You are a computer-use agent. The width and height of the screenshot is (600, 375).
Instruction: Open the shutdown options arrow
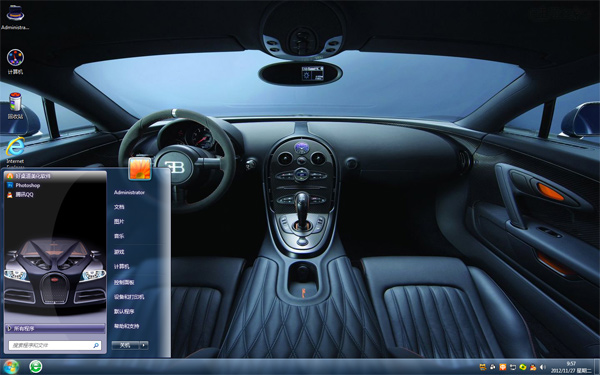(144, 345)
